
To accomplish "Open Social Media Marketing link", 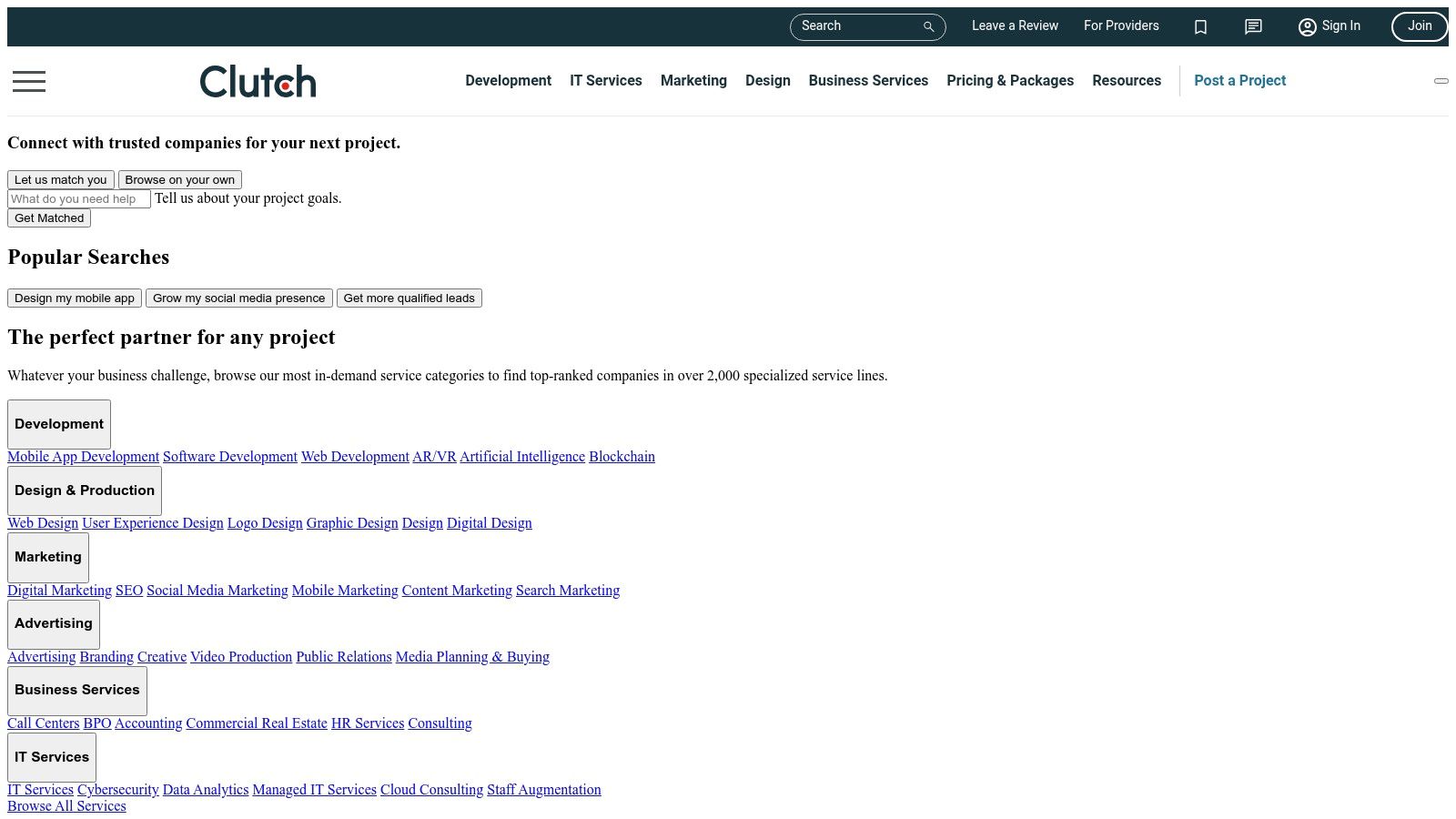I will pyautogui.click(x=217, y=591).
